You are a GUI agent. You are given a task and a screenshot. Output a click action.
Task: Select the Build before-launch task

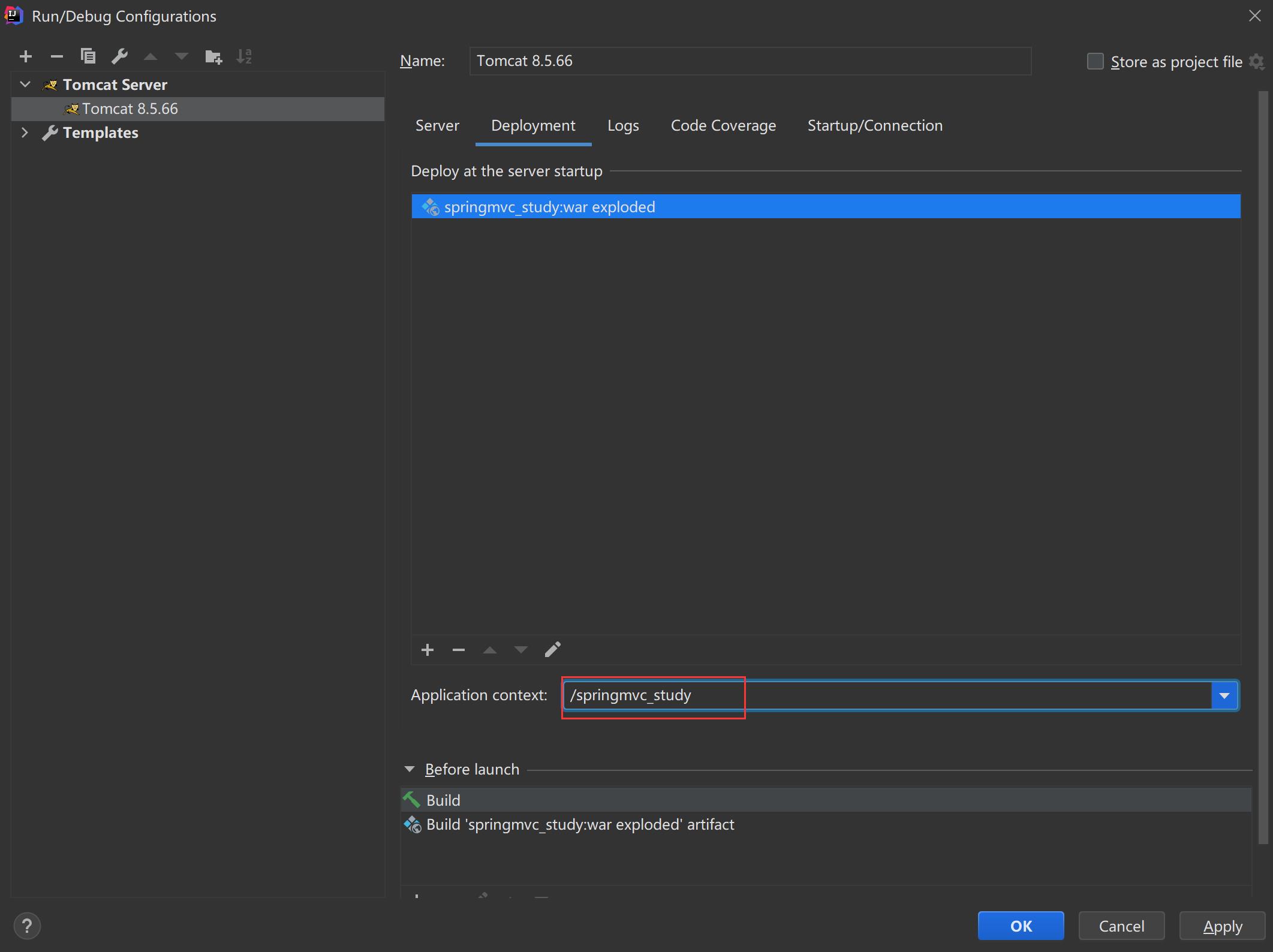point(826,800)
